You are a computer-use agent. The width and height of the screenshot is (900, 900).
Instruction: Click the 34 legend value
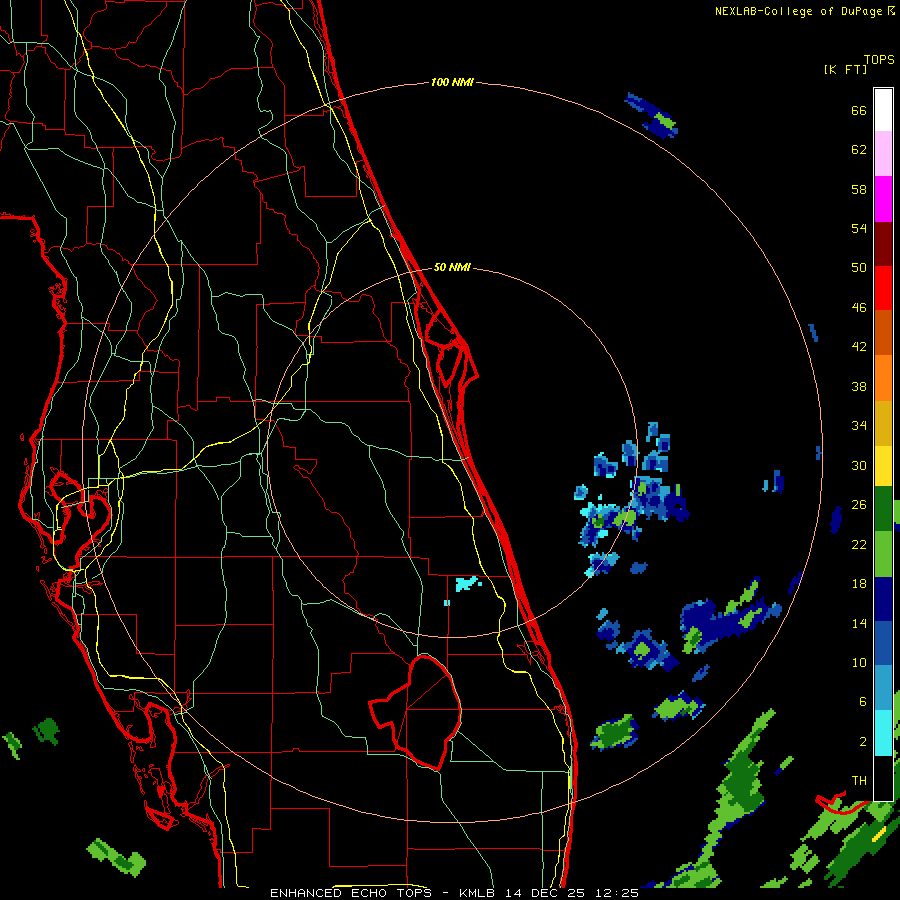859,426
